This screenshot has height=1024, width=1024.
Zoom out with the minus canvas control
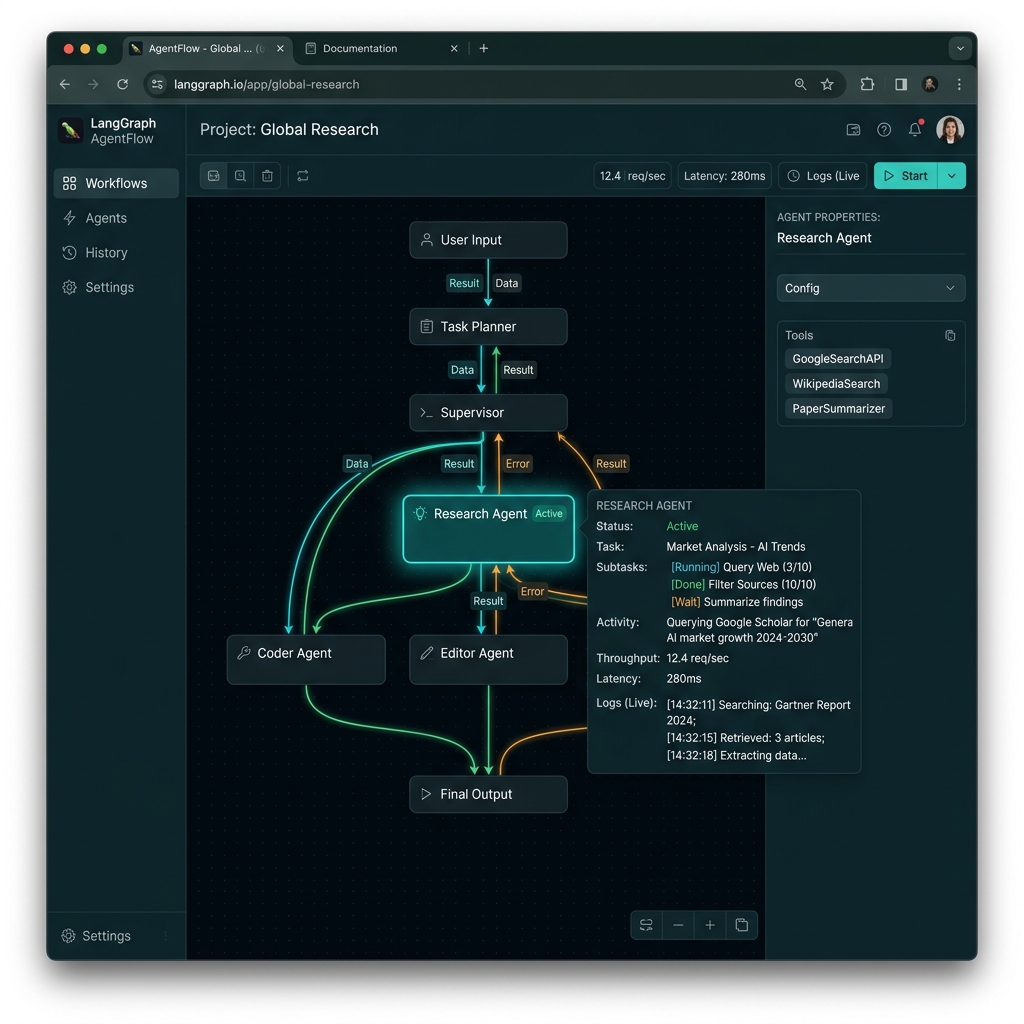[679, 925]
